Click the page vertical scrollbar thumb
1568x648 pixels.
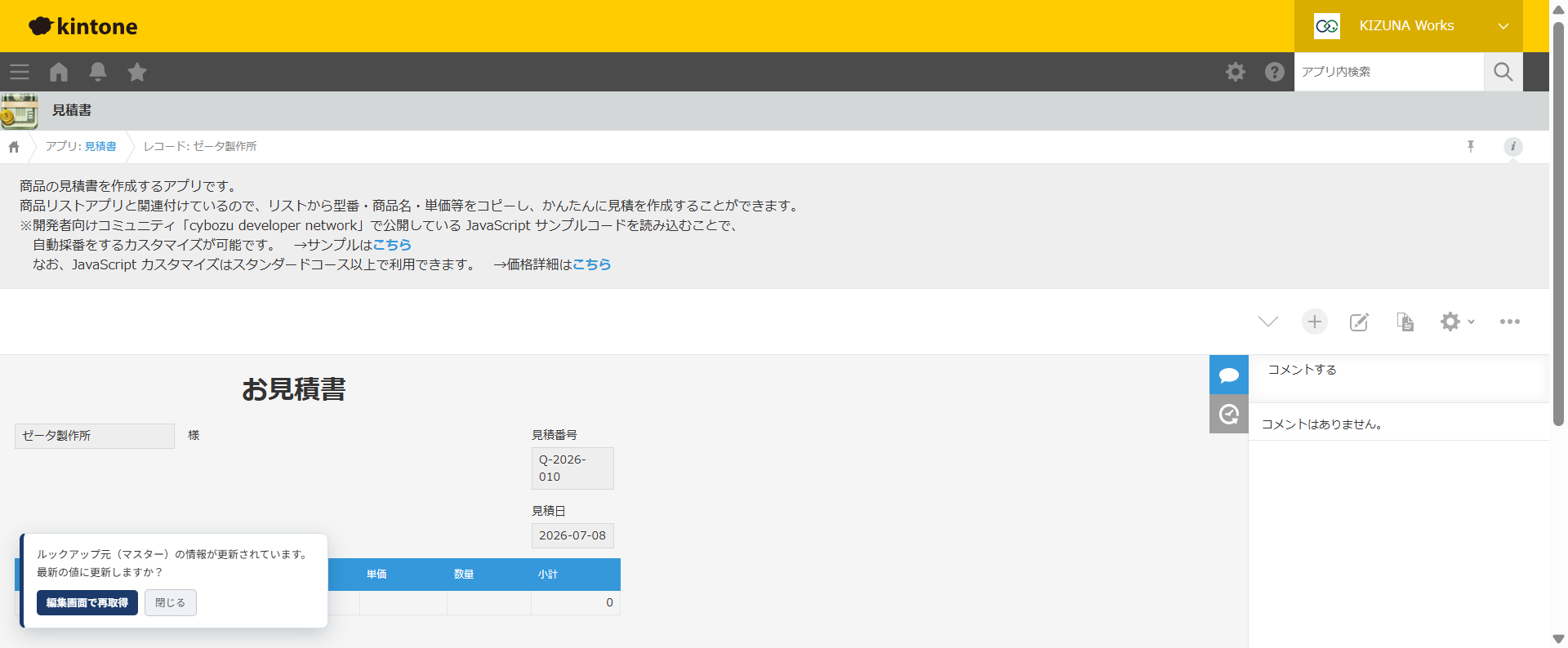1558,222
